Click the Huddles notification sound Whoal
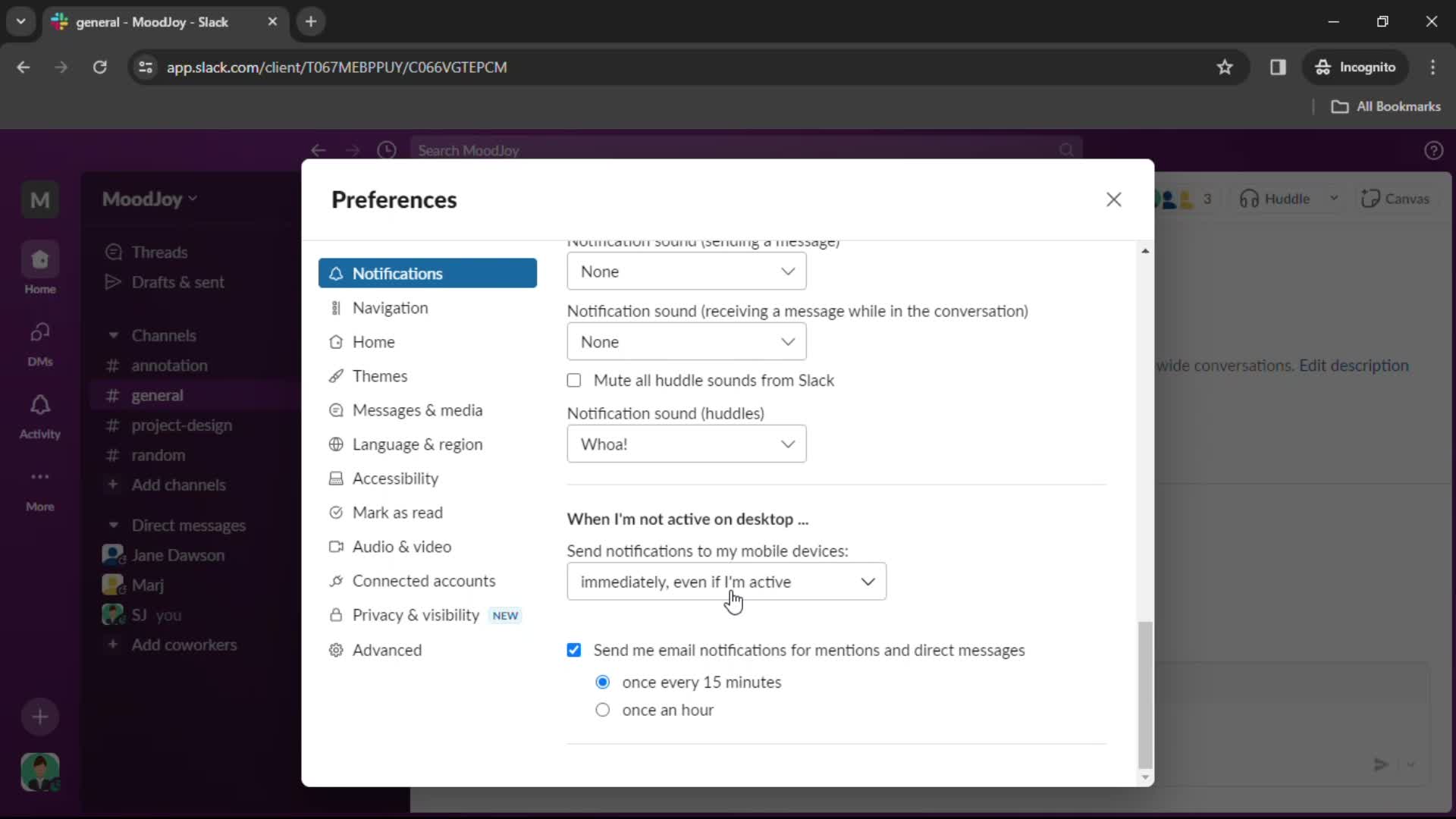This screenshot has width=1456, height=819. 687,443
